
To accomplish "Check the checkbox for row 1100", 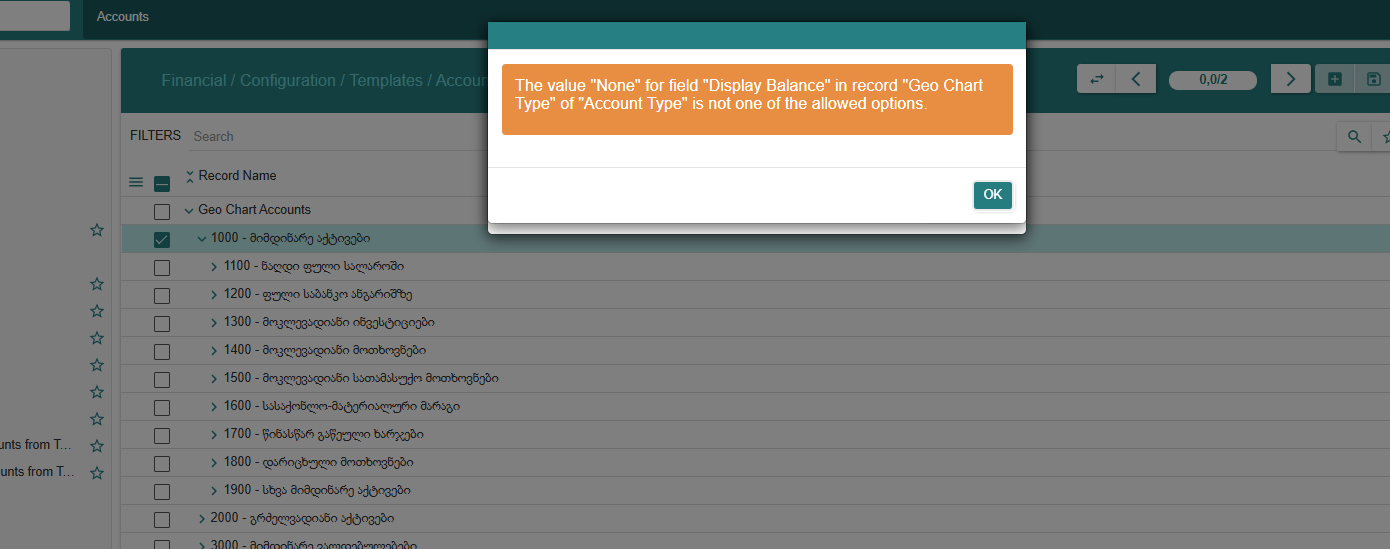I will point(162,267).
